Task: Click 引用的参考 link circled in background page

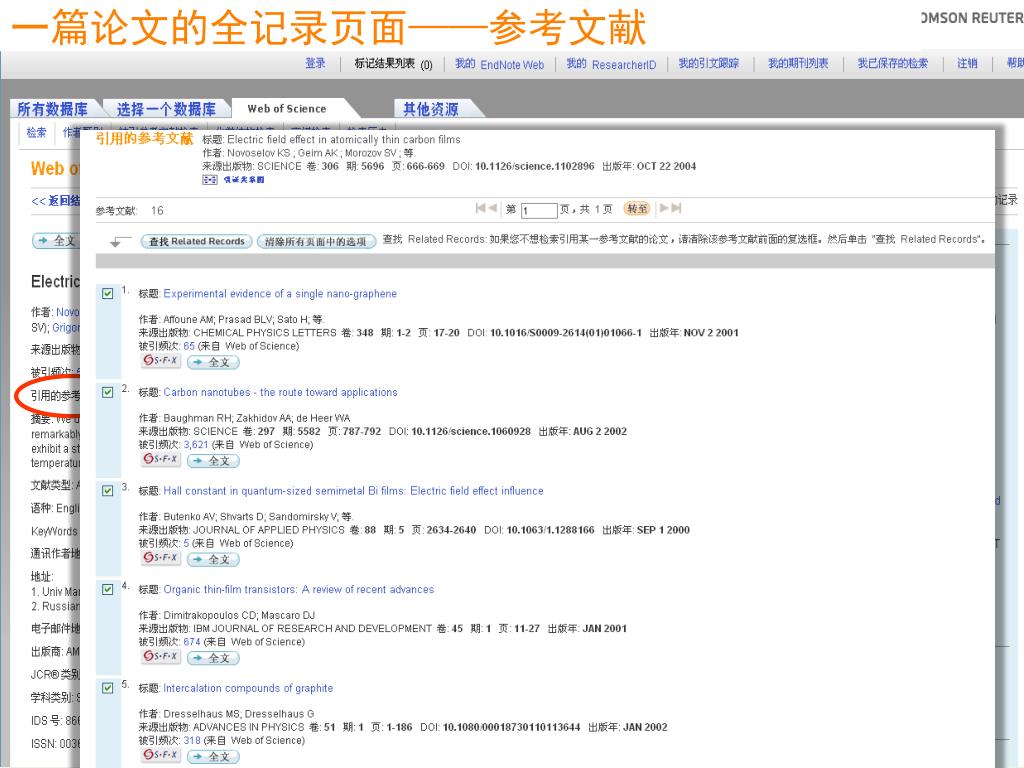Action: (x=56, y=396)
